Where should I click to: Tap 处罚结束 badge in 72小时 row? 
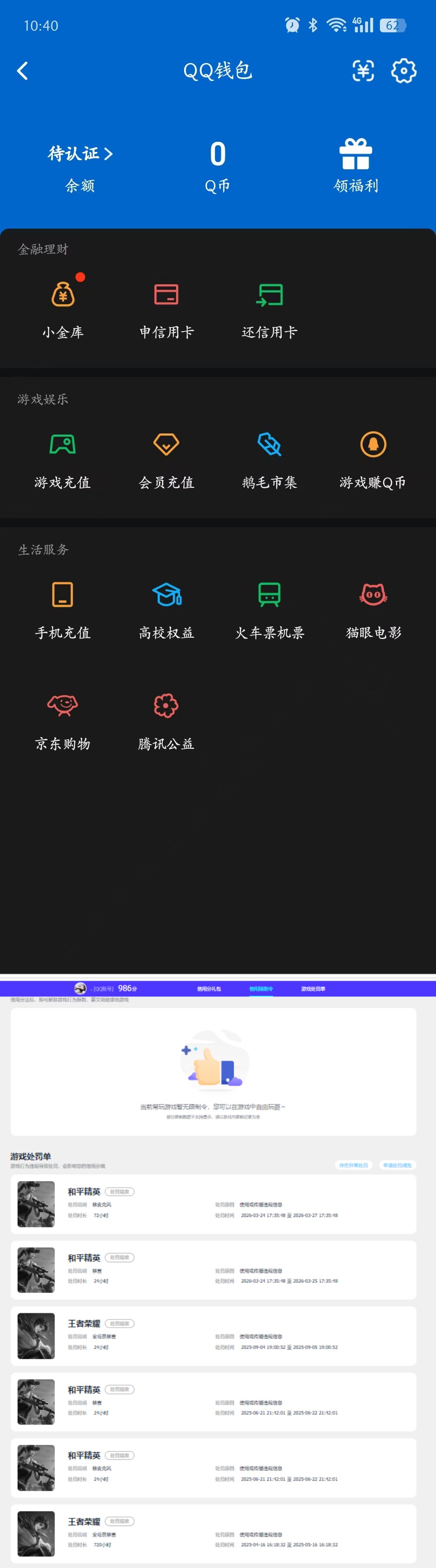point(119,1191)
